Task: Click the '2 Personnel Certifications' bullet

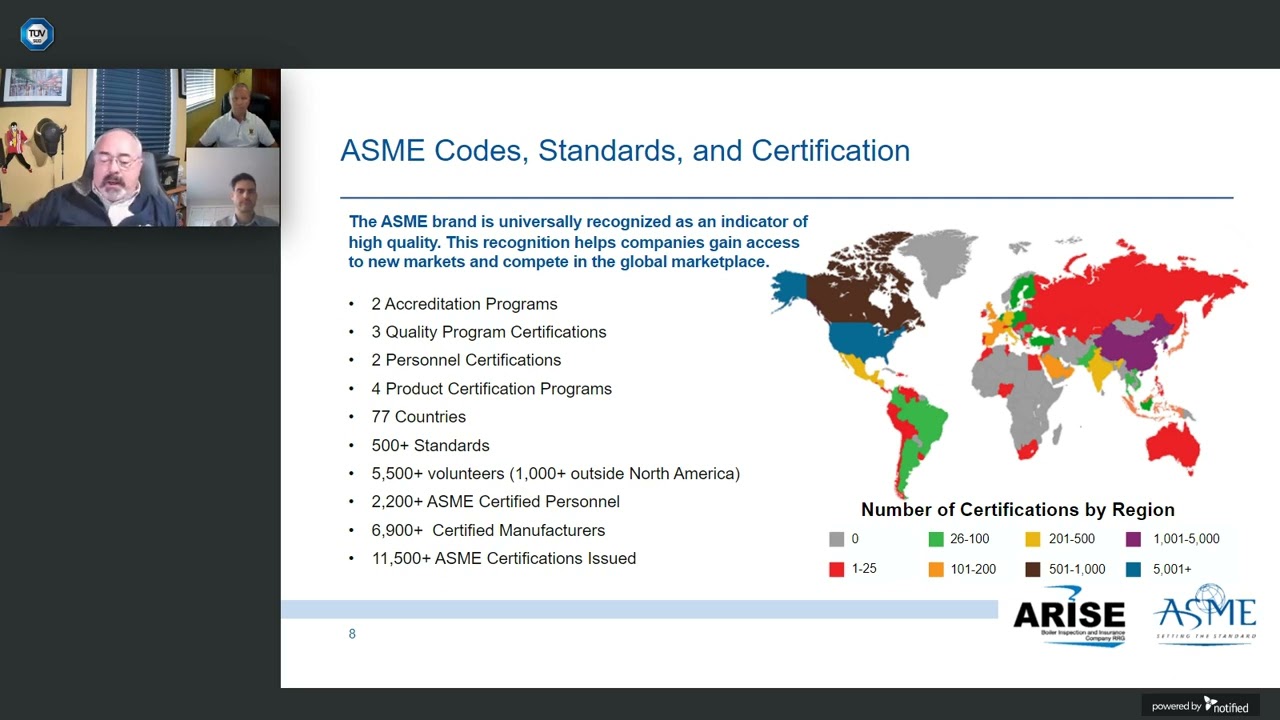Action: click(466, 360)
